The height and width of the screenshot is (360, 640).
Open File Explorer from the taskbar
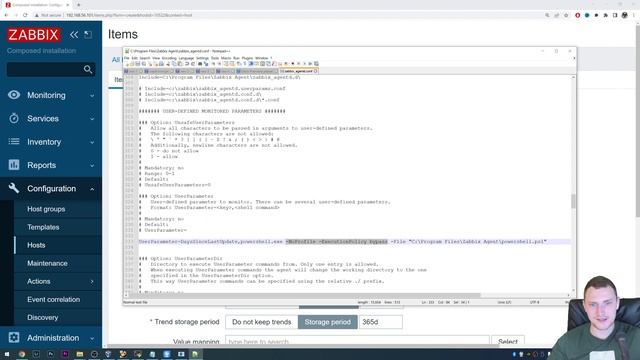pos(80,354)
